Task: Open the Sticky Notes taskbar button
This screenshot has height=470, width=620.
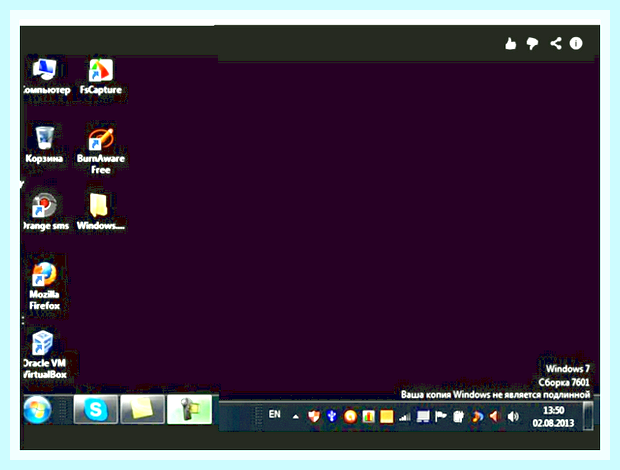Action: (x=142, y=410)
